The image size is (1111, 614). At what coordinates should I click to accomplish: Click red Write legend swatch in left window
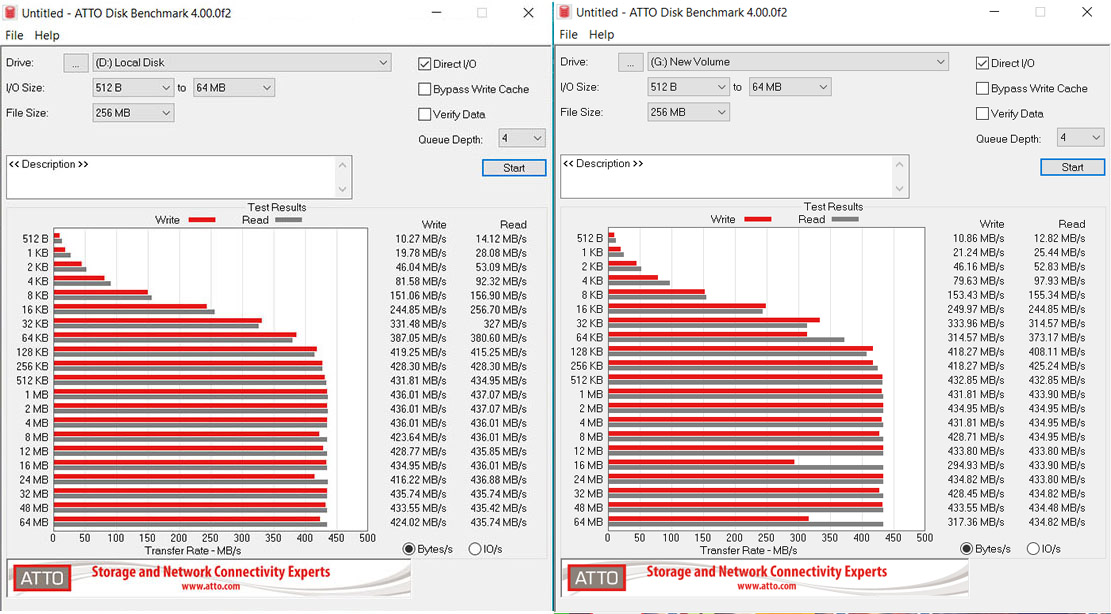(x=201, y=220)
